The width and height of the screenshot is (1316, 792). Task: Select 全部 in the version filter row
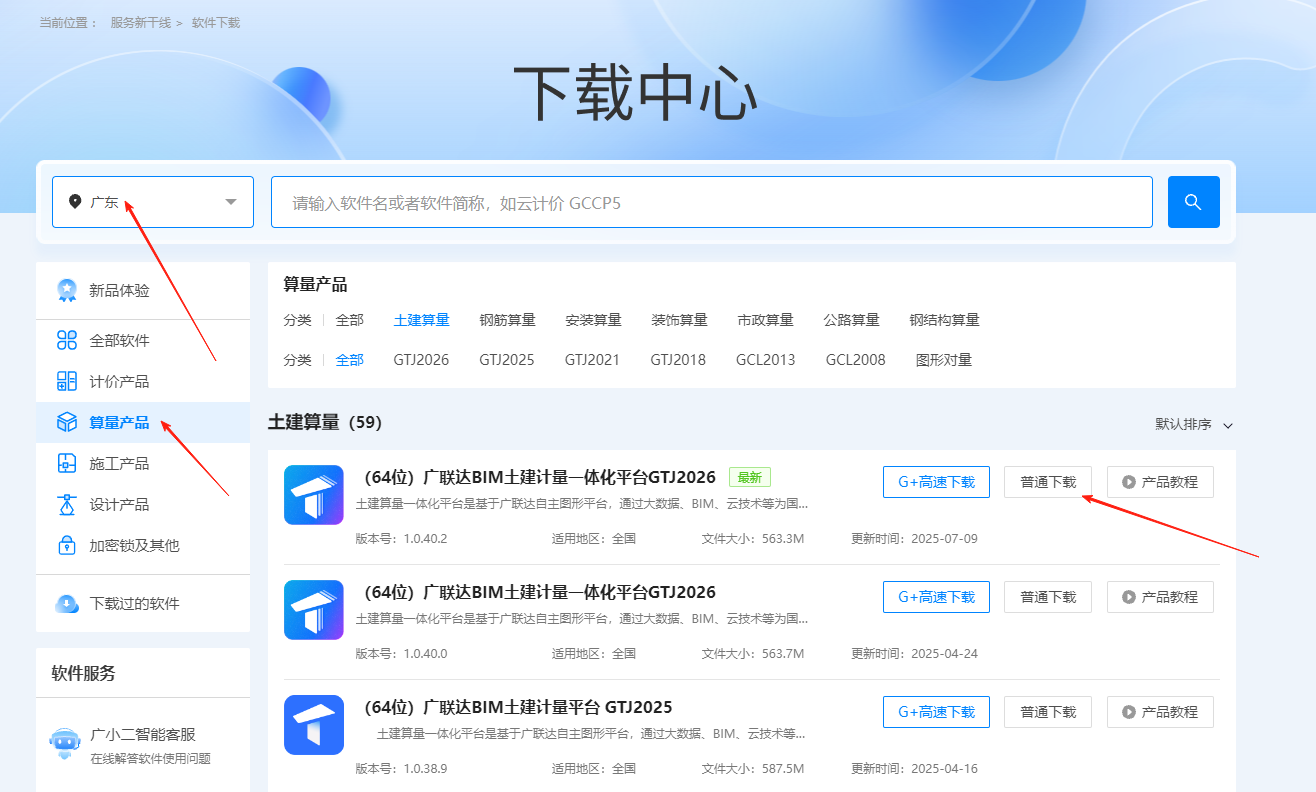click(x=350, y=360)
